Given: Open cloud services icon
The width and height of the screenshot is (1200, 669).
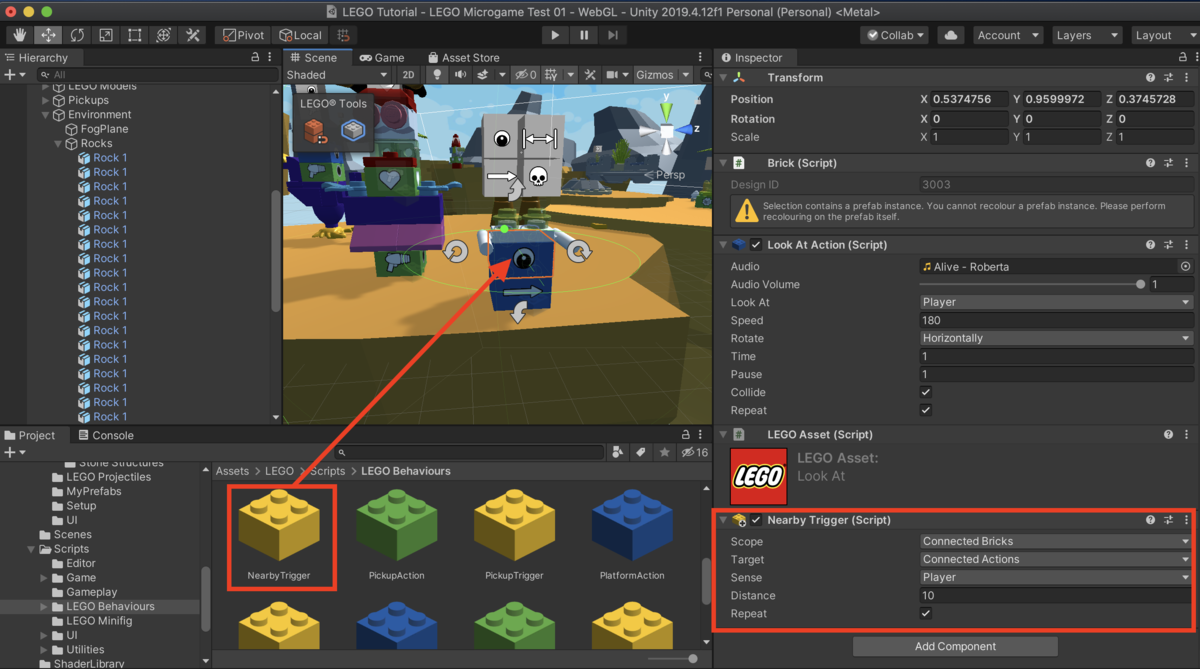Looking at the screenshot, I should [950, 35].
